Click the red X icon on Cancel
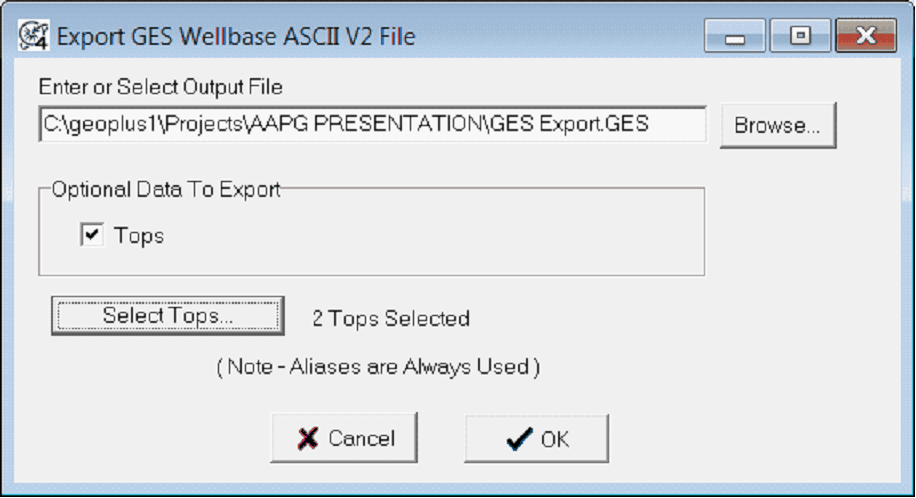916x498 pixels. point(308,438)
